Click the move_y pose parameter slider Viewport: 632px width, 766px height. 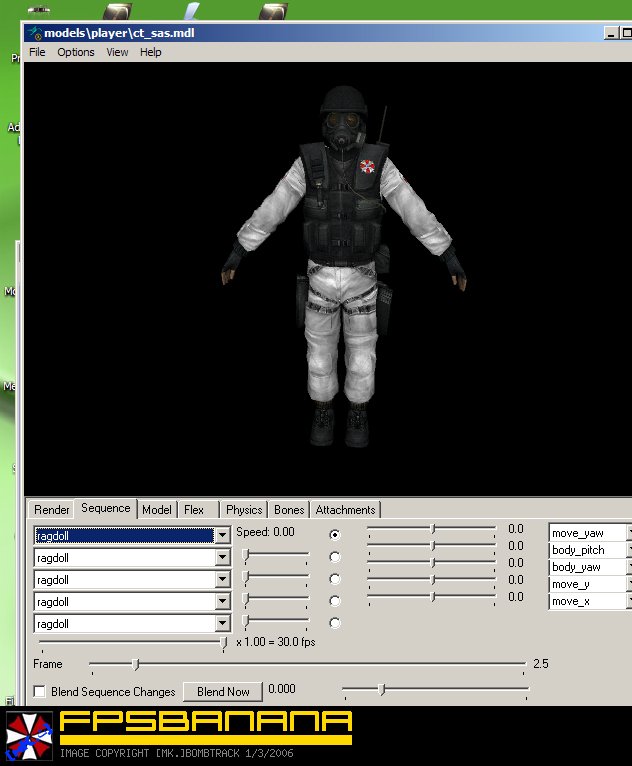(432, 580)
